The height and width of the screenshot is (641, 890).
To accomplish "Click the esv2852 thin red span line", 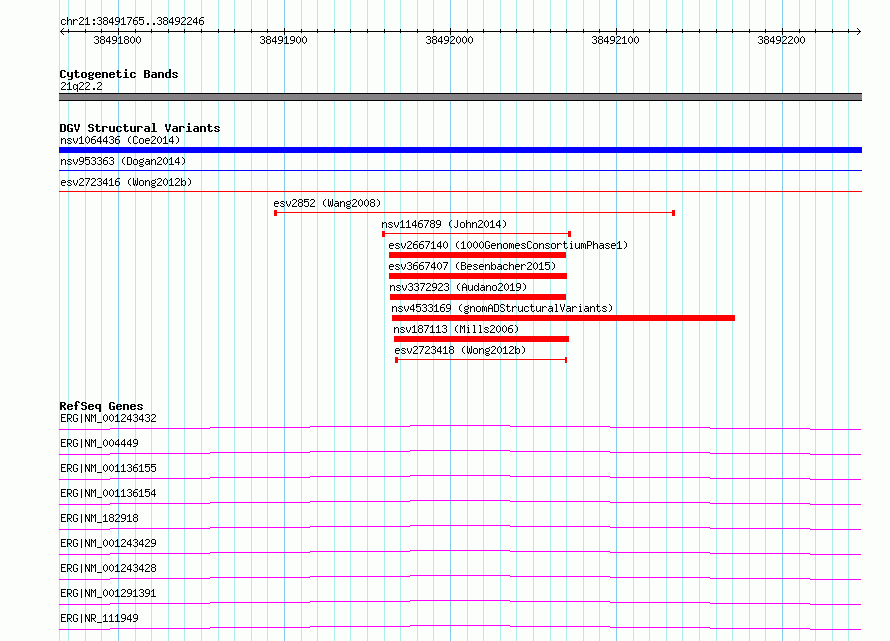I will (475, 213).
